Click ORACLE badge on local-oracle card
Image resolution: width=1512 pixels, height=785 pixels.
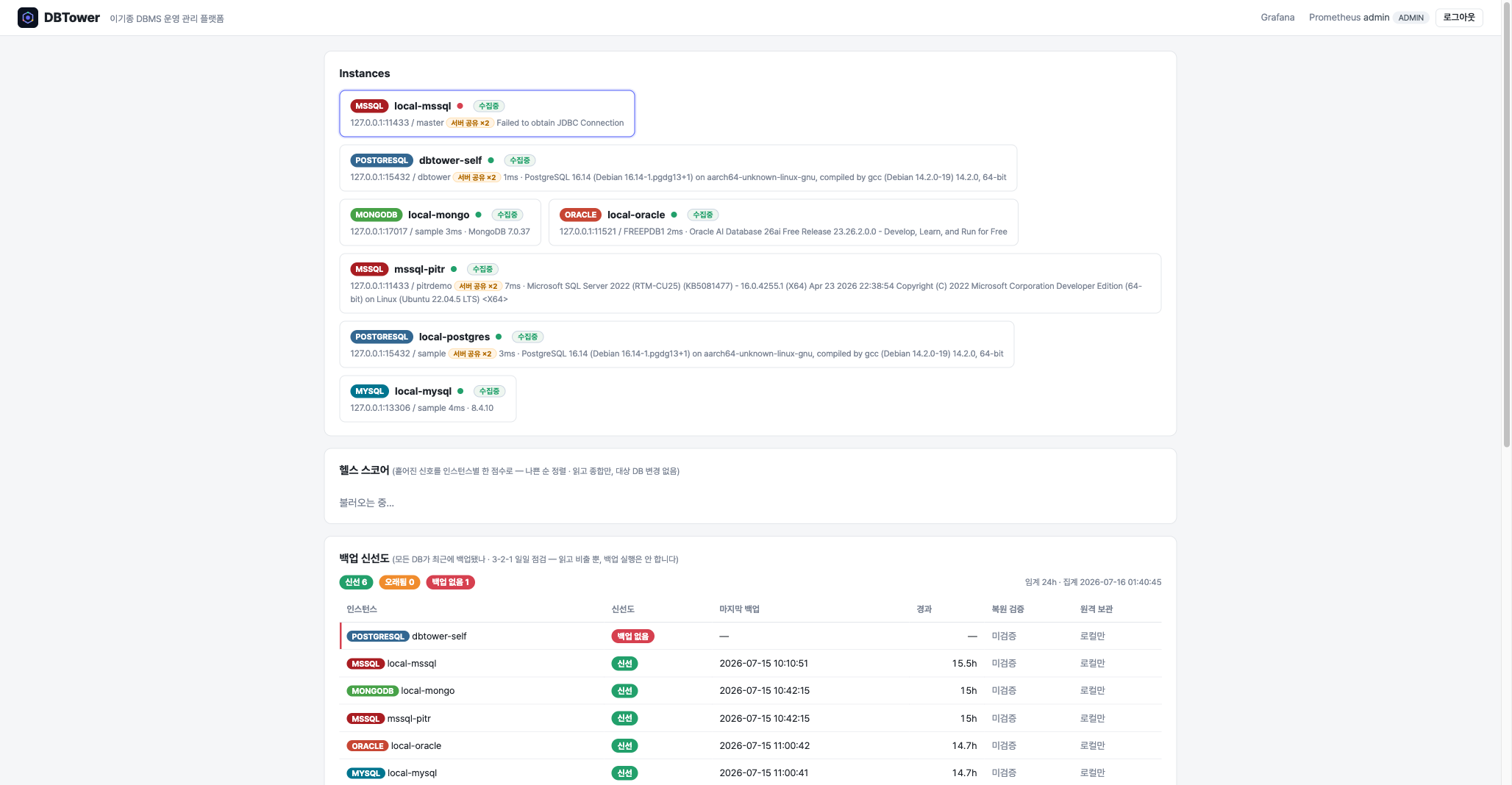click(581, 215)
